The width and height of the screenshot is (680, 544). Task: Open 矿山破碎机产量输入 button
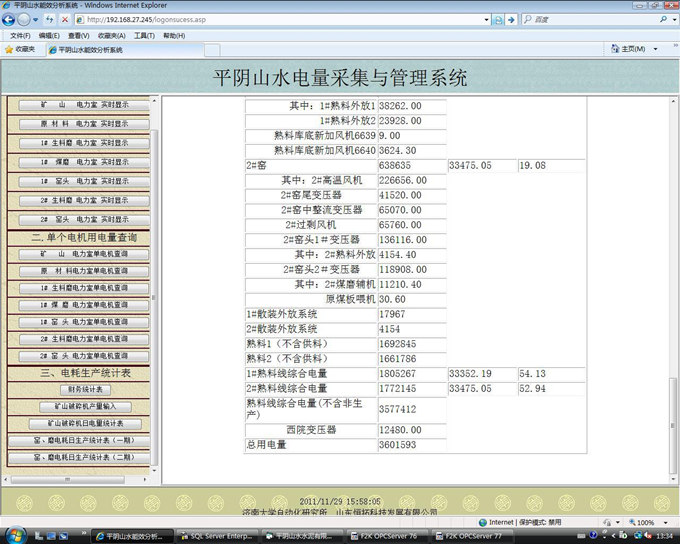pos(84,407)
